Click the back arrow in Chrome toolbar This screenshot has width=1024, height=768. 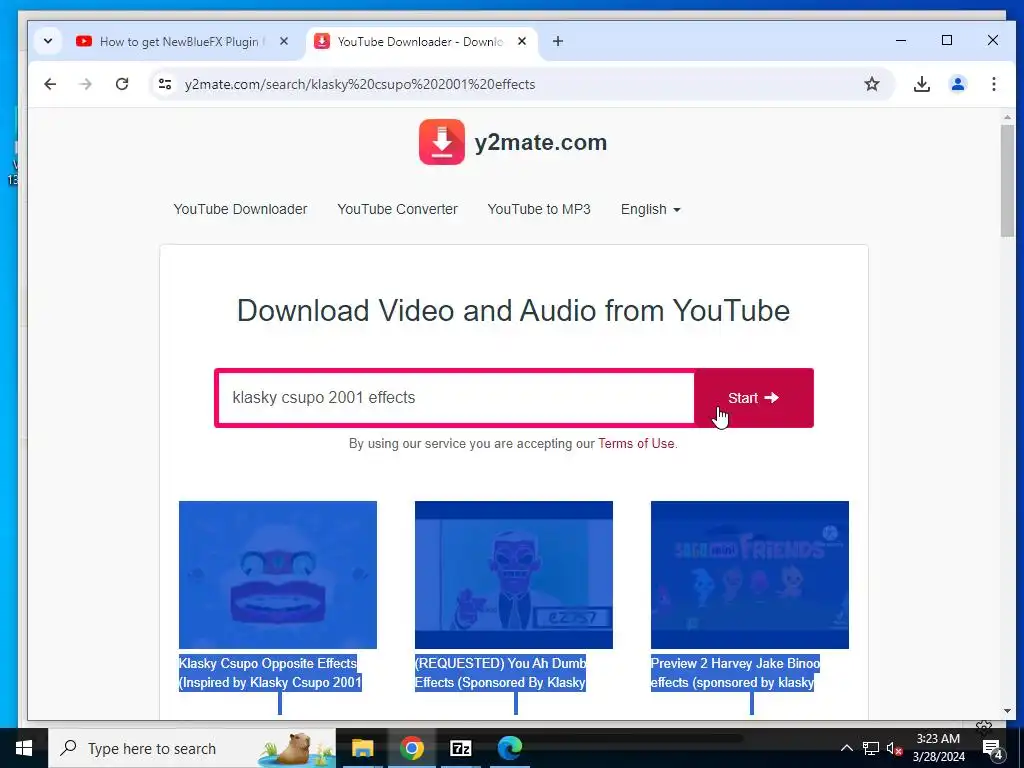[50, 84]
